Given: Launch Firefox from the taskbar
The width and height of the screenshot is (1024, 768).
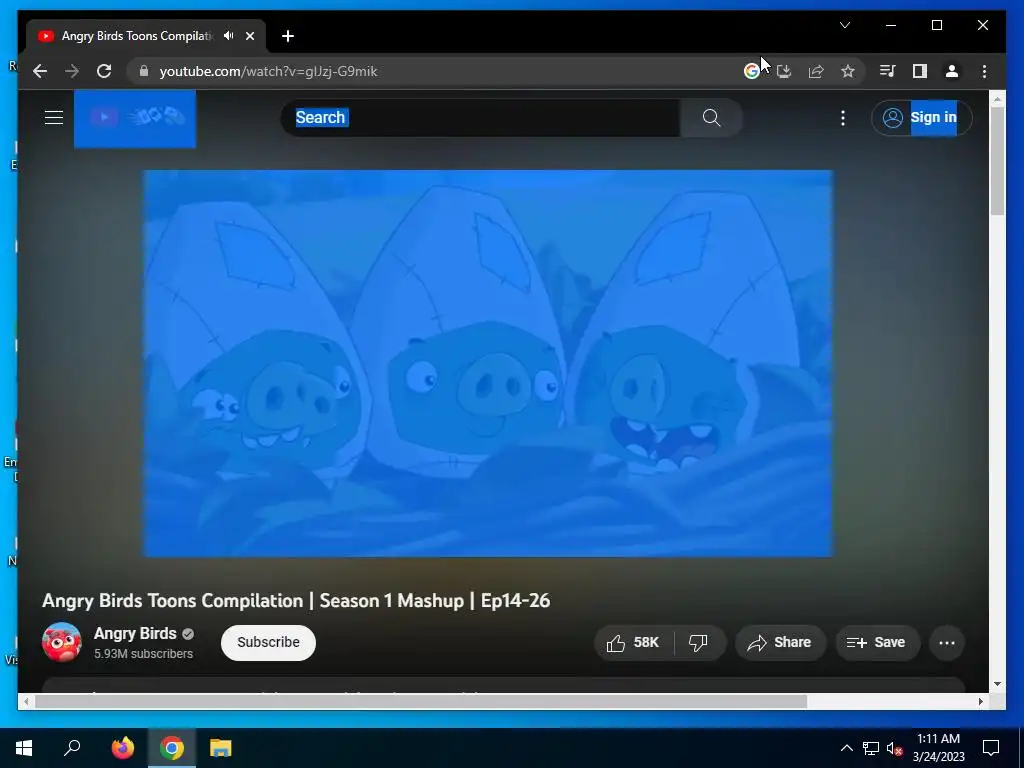Looking at the screenshot, I should pyautogui.click(x=122, y=748).
